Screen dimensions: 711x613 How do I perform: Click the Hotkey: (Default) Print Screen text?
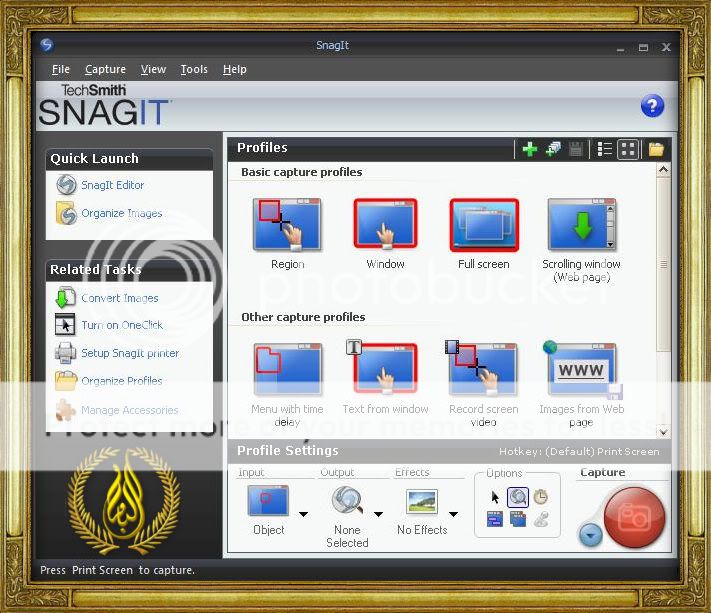tap(579, 452)
